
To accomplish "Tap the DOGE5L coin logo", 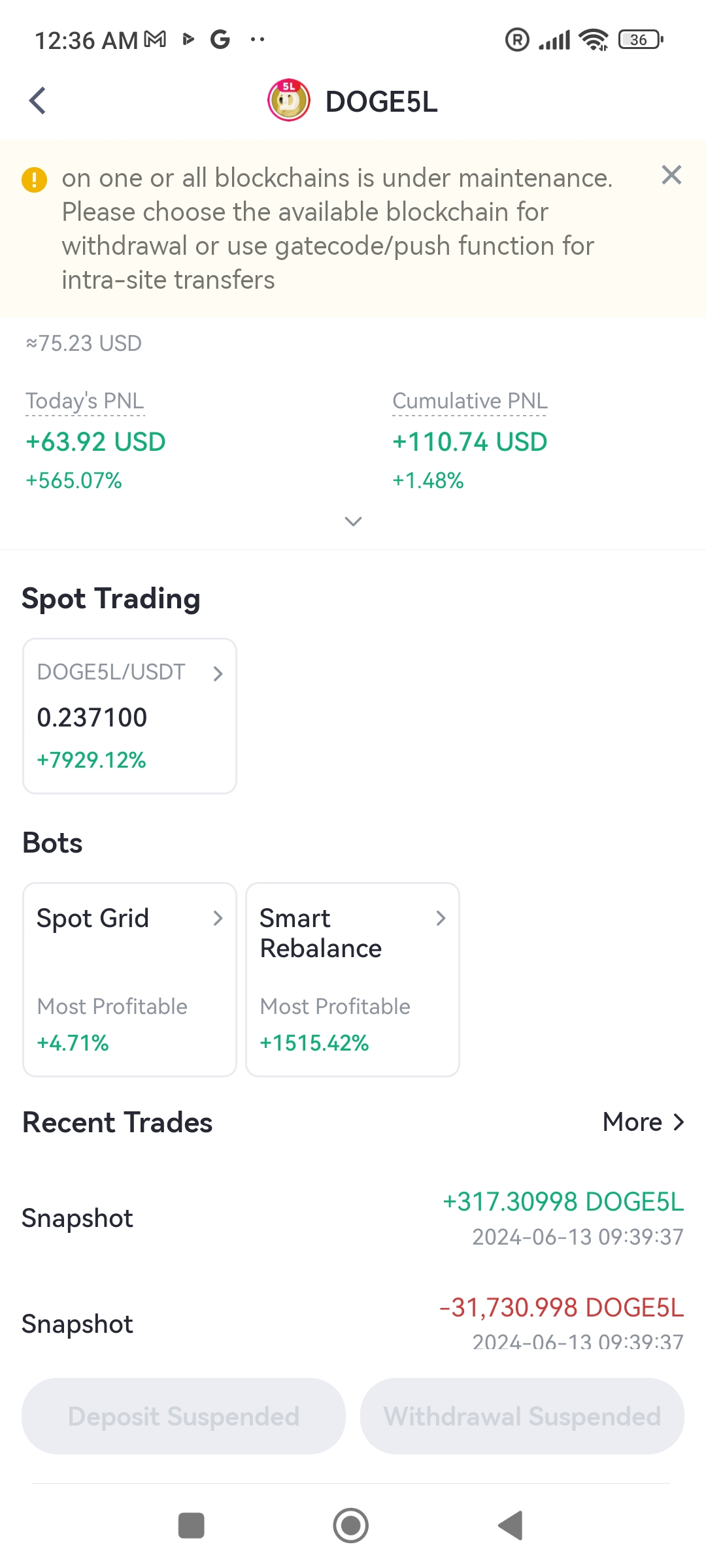I will (289, 101).
